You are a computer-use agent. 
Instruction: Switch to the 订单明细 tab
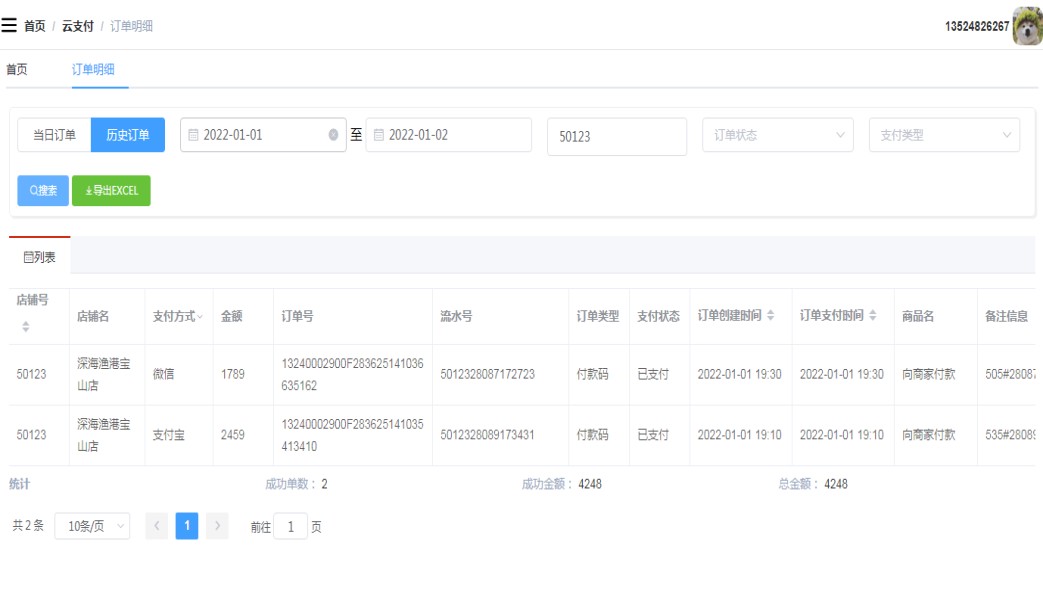(x=93, y=70)
